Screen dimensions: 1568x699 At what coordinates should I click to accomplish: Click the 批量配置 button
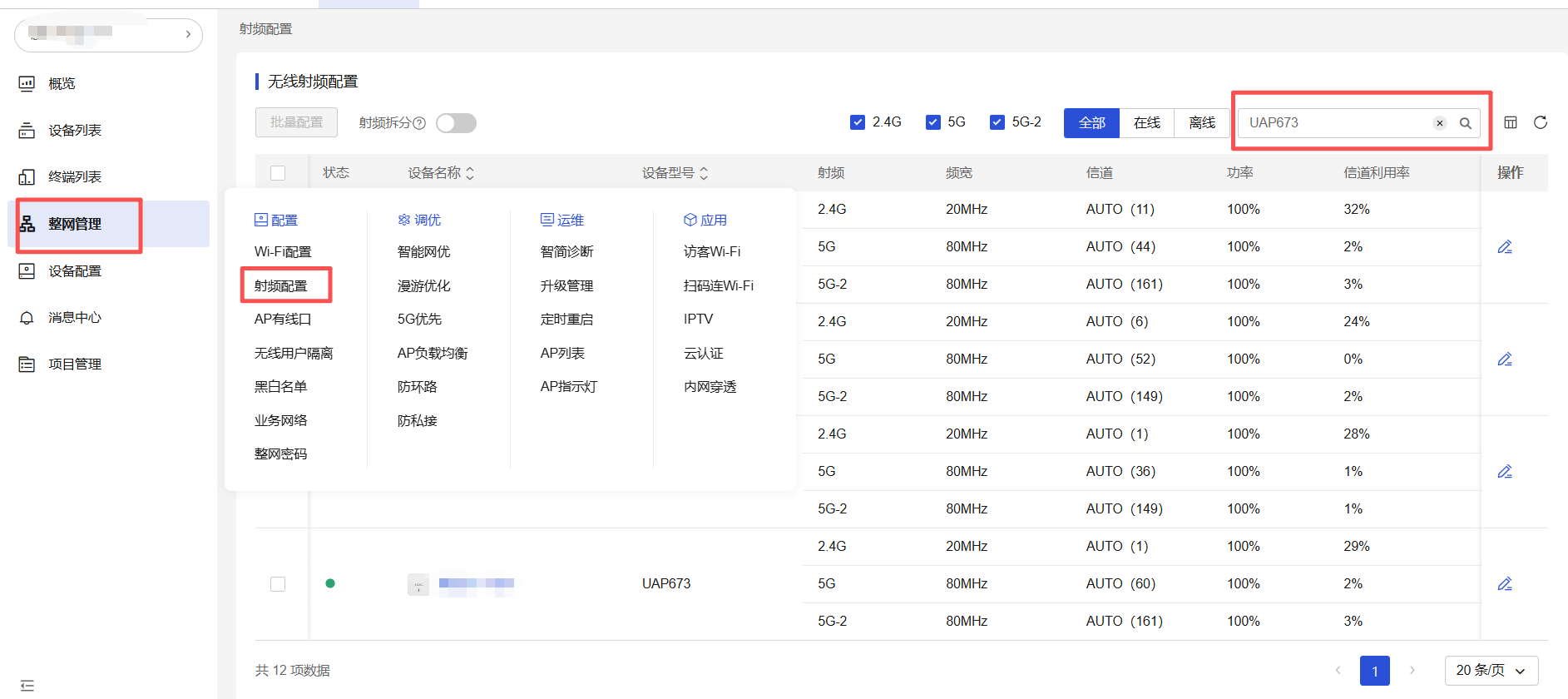point(296,122)
